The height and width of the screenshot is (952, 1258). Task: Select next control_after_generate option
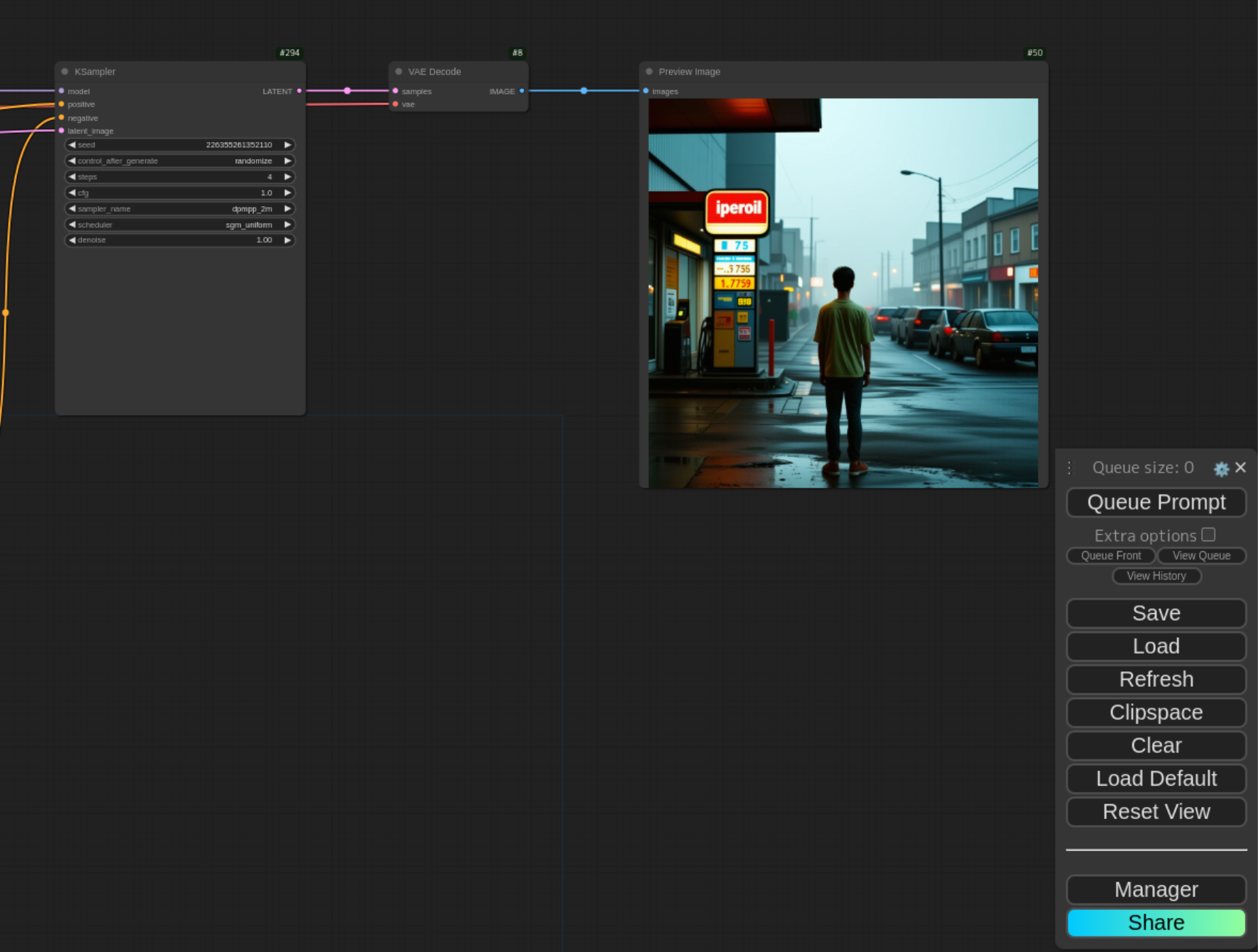tap(288, 161)
